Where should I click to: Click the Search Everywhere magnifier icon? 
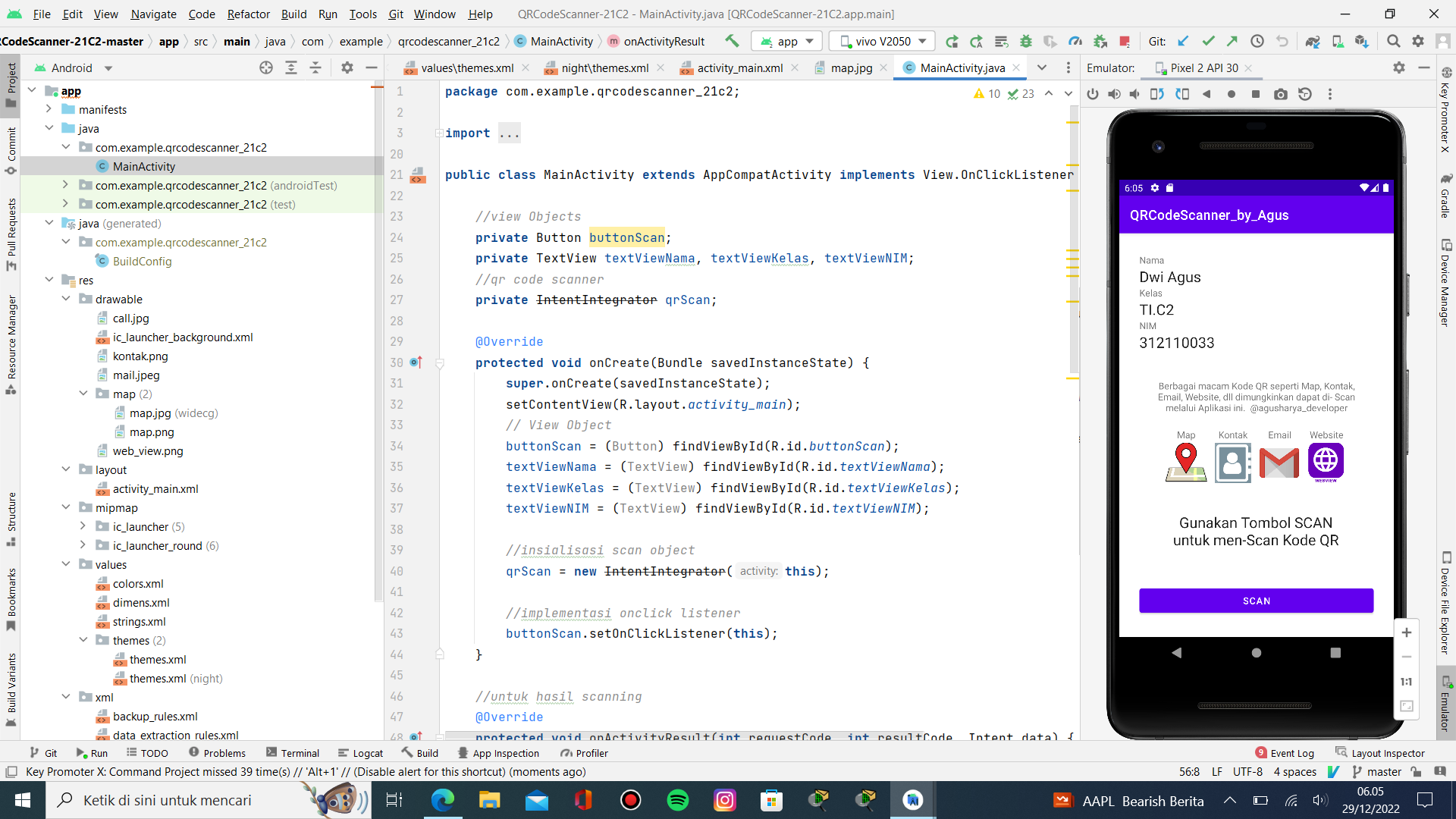(x=1394, y=41)
